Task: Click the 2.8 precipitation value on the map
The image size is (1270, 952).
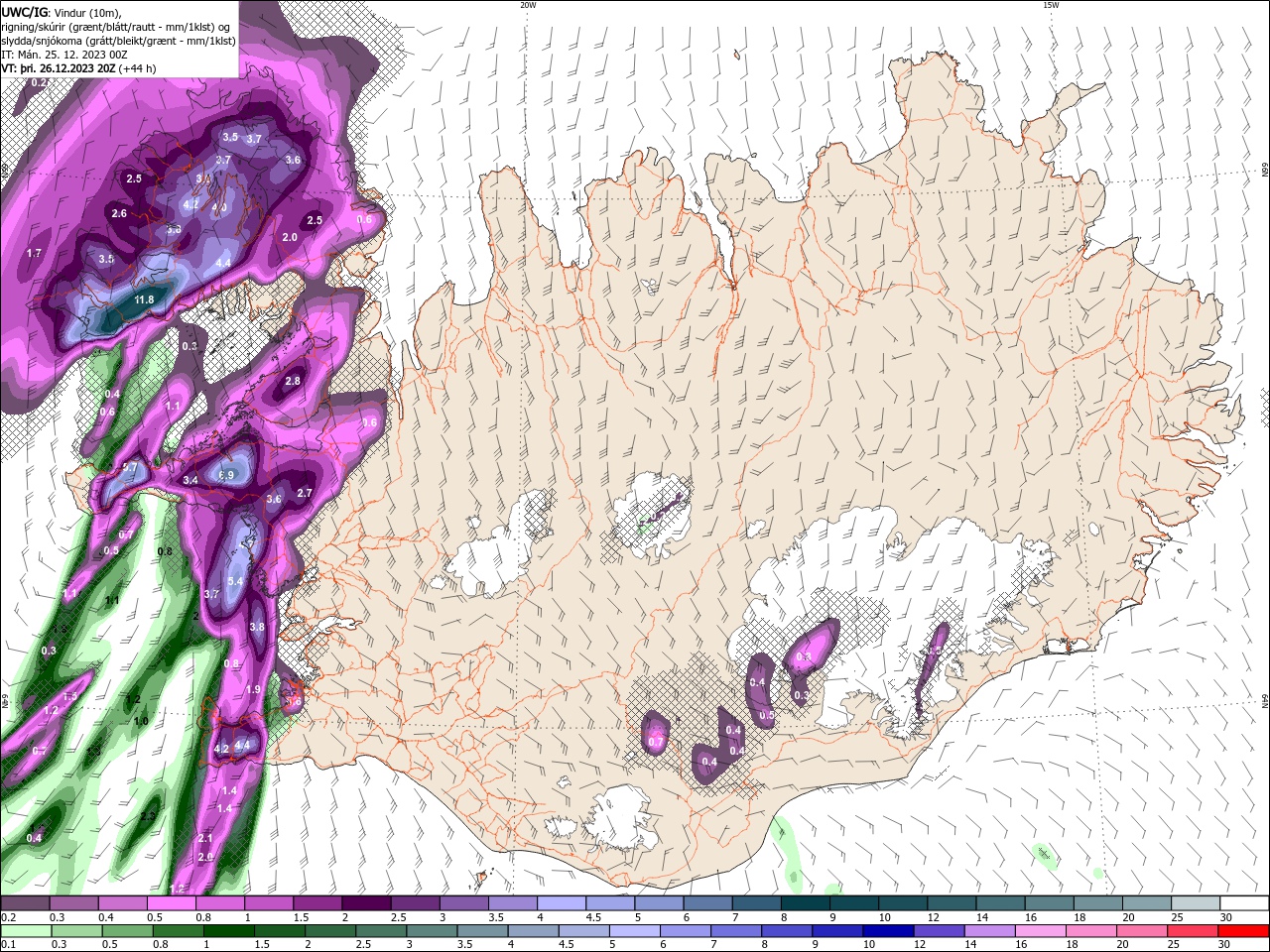Action: 293,381
